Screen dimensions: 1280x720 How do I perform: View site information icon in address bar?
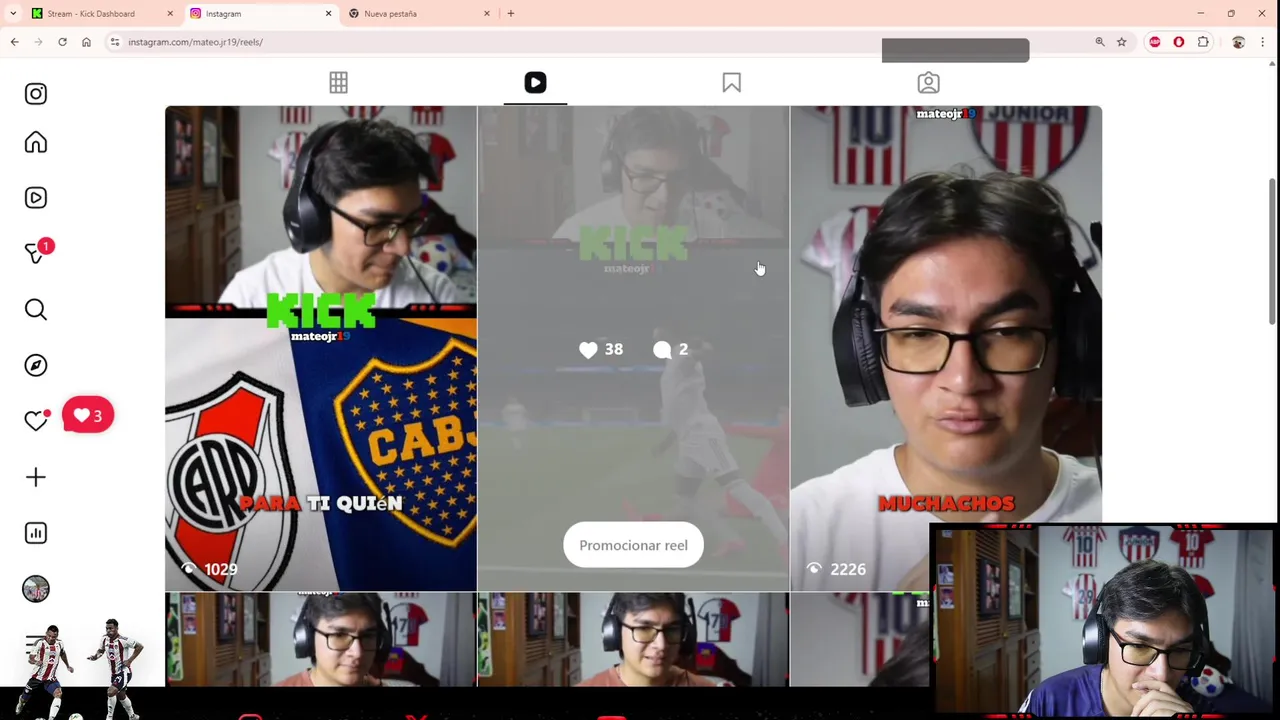pos(115,42)
